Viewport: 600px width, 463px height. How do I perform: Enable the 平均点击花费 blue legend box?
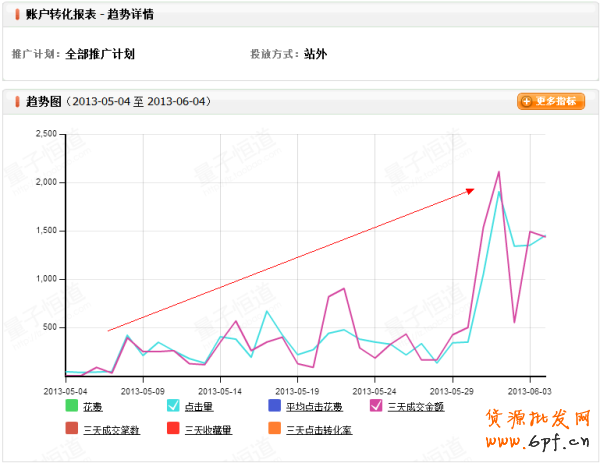click(x=274, y=406)
